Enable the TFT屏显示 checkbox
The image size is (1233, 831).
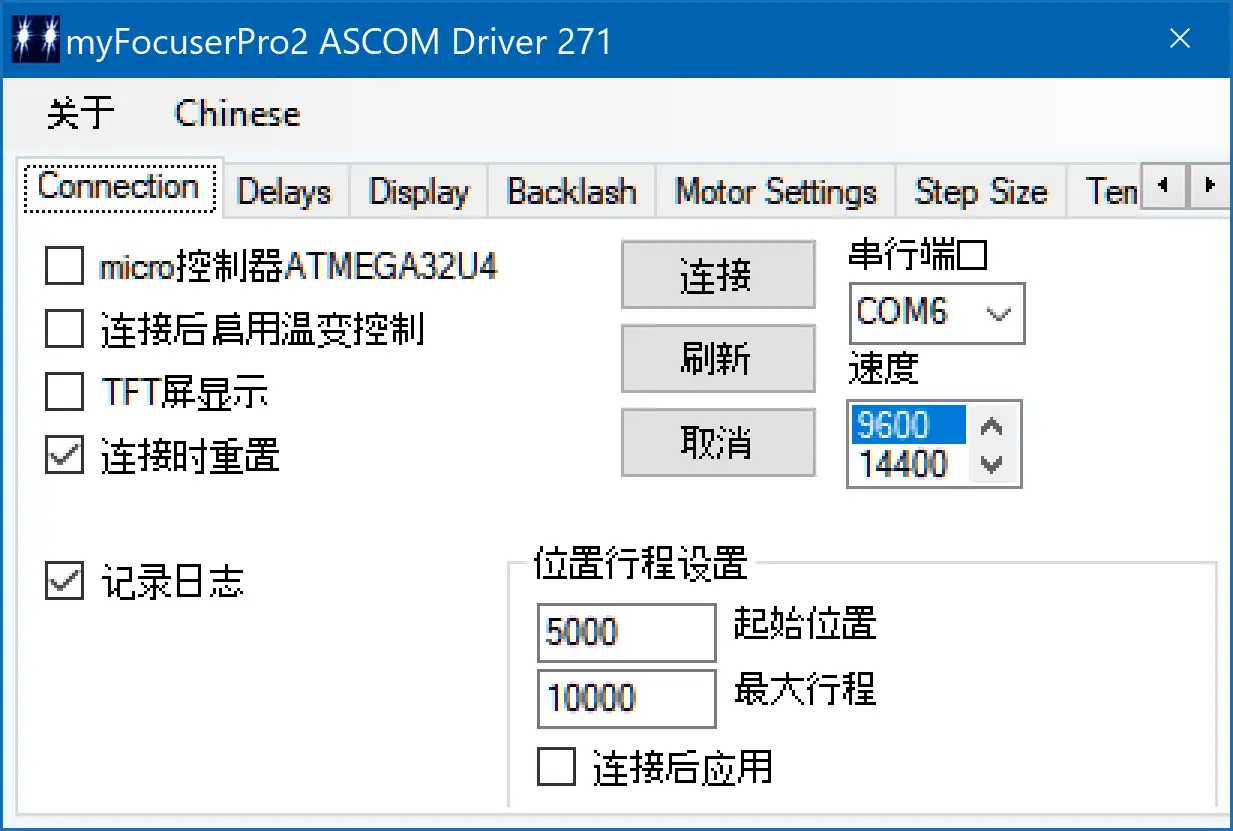tap(65, 393)
